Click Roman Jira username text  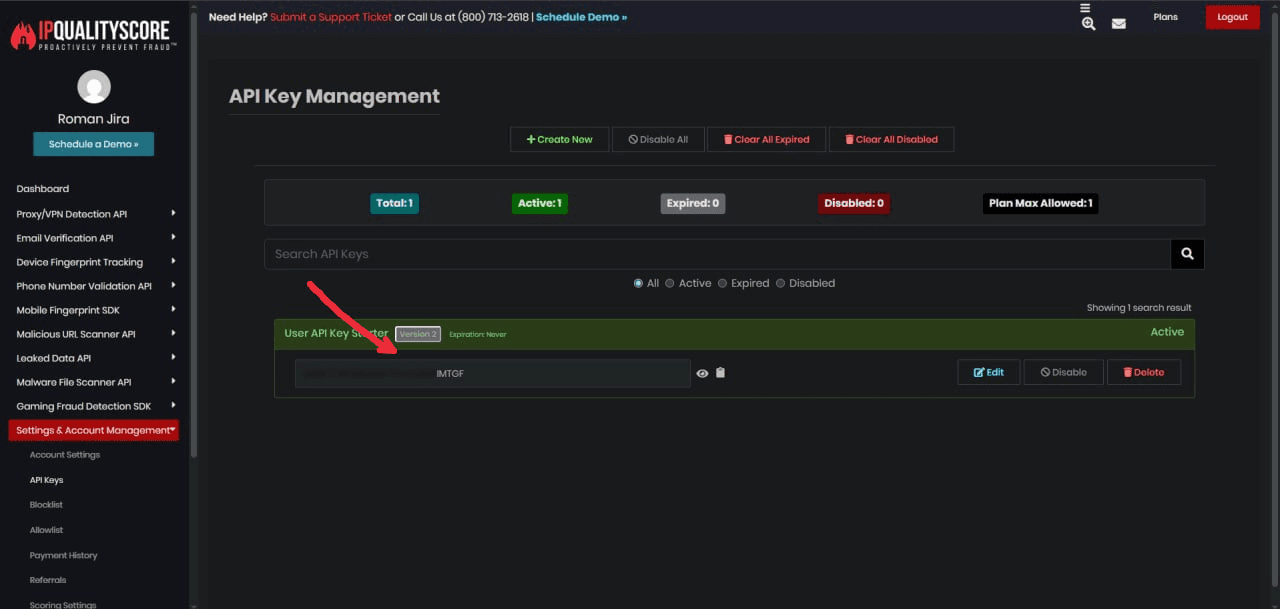tap(94, 119)
